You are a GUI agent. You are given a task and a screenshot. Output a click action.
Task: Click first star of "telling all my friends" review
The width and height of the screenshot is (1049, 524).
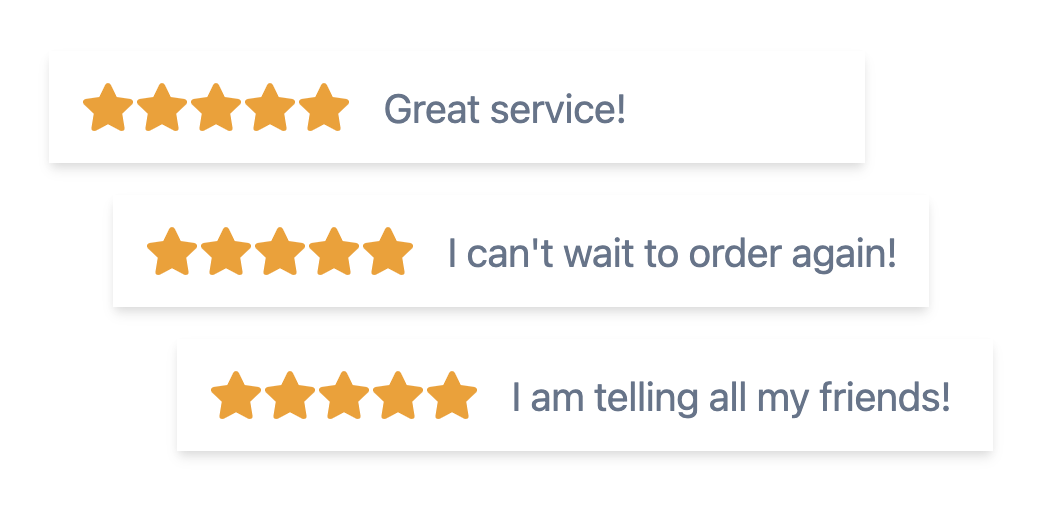point(236,396)
